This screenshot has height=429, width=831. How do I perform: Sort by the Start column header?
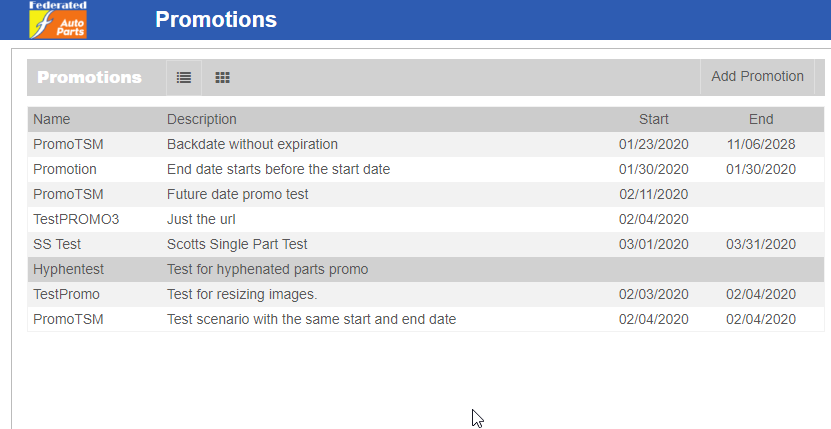(654, 119)
